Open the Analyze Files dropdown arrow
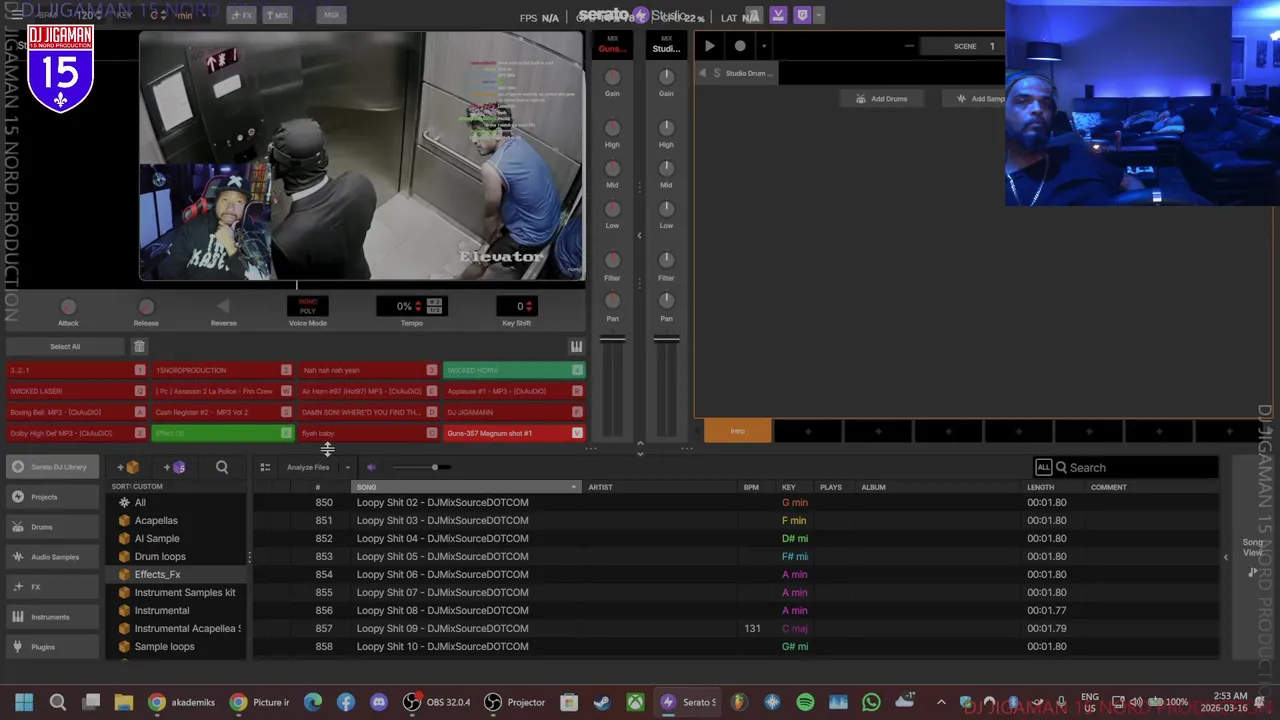This screenshot has width=1280, height=720. click(347, 467)
